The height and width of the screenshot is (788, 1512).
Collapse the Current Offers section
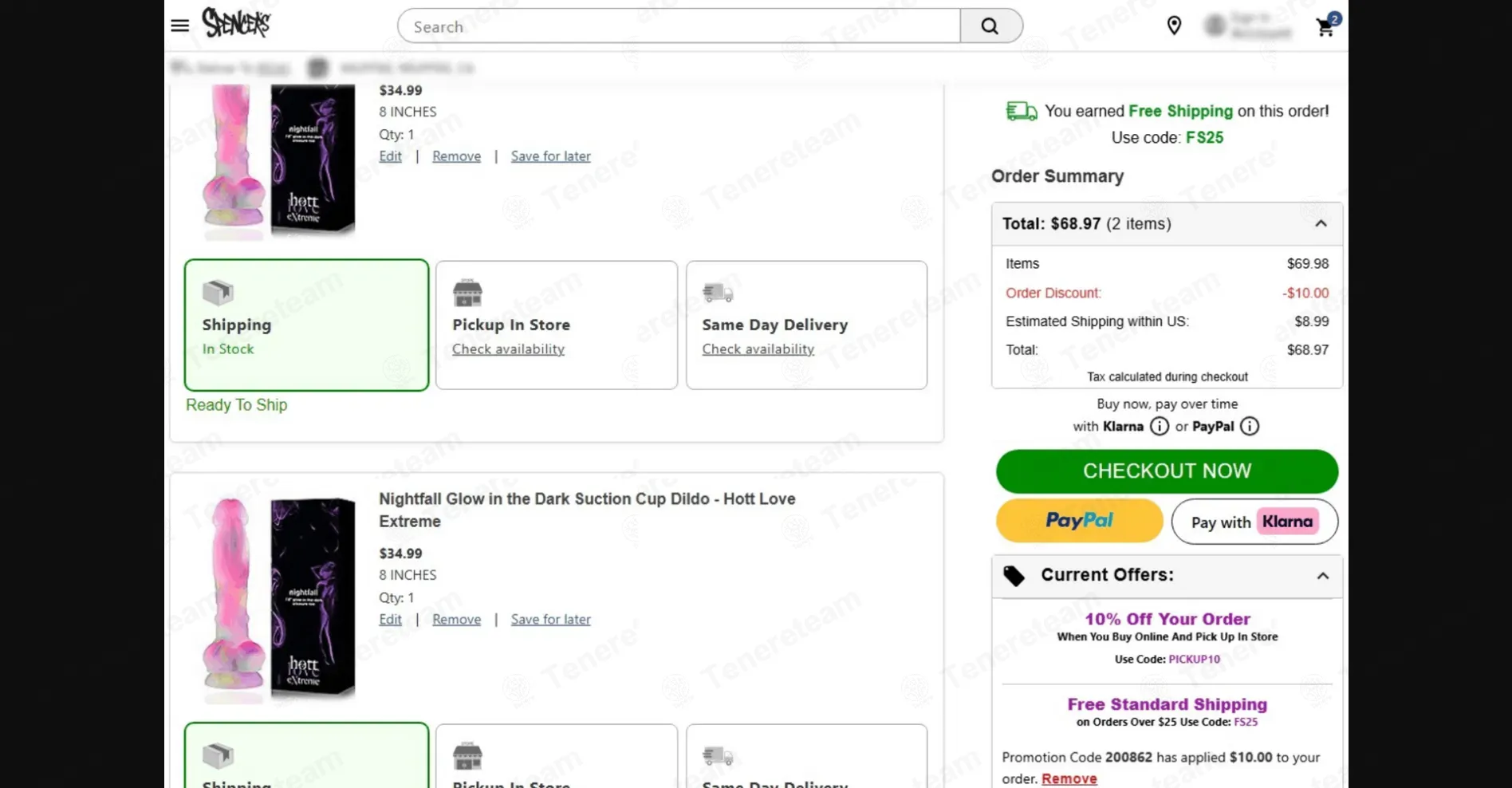(1322, 576)
